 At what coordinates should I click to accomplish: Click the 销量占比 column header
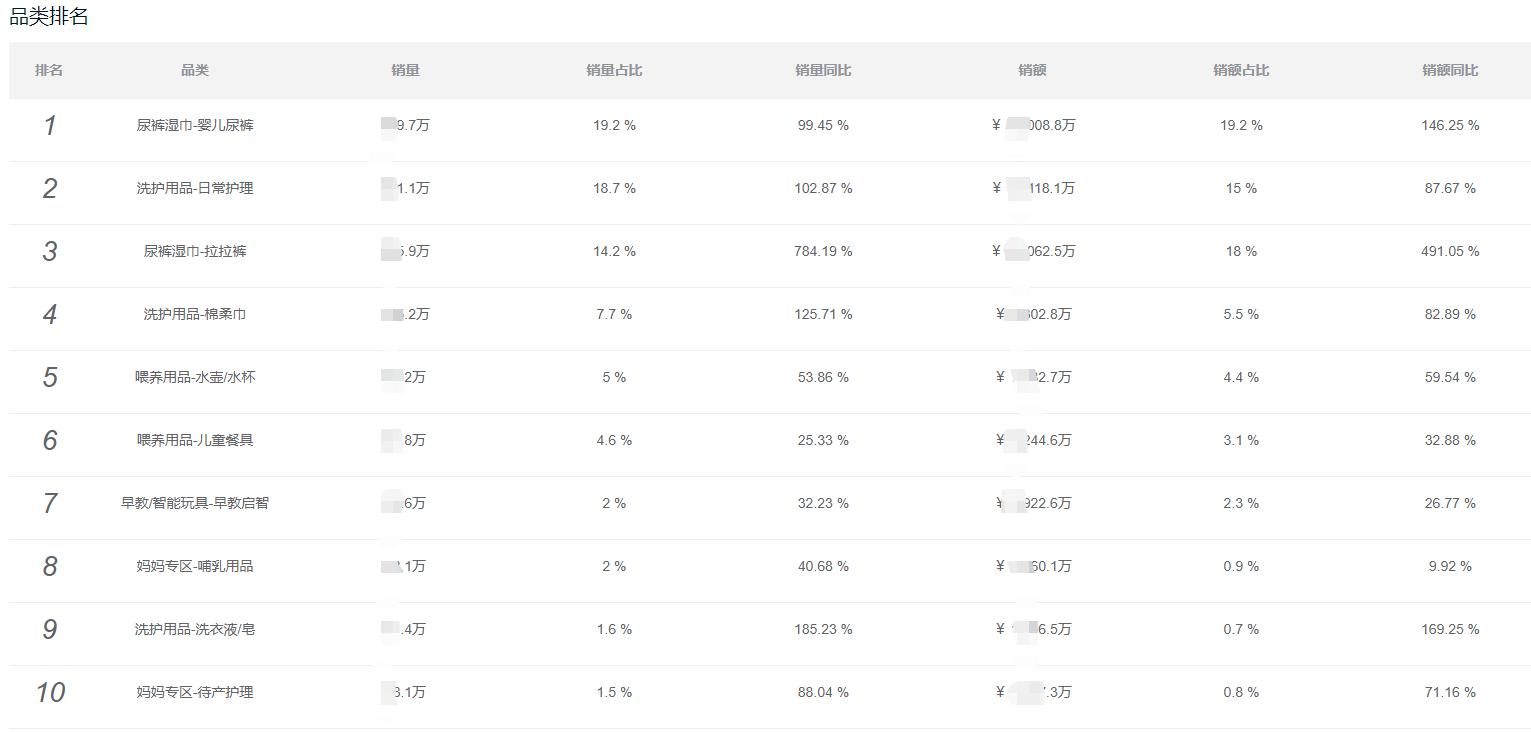point(614,70)
